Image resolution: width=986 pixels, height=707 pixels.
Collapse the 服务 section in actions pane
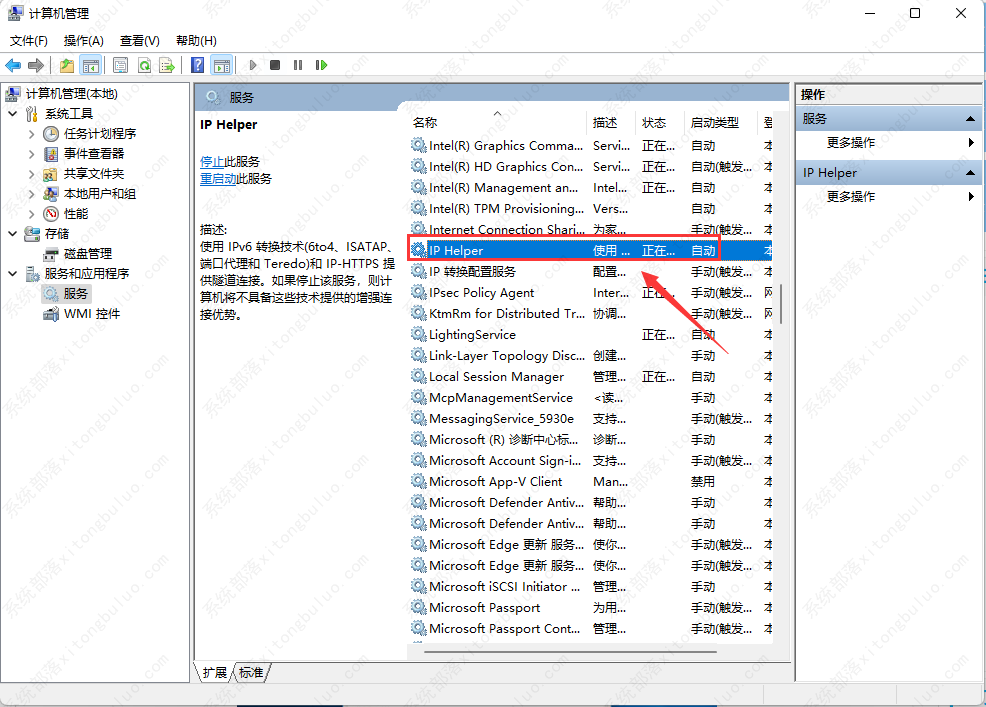click(x=970, y=118)
